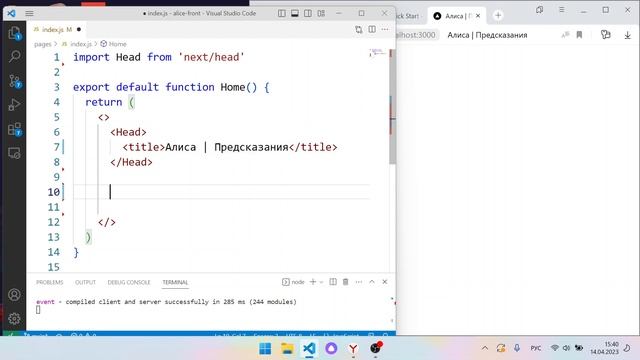
Task: Open the Windows Start menu
Action: (265, 349)
